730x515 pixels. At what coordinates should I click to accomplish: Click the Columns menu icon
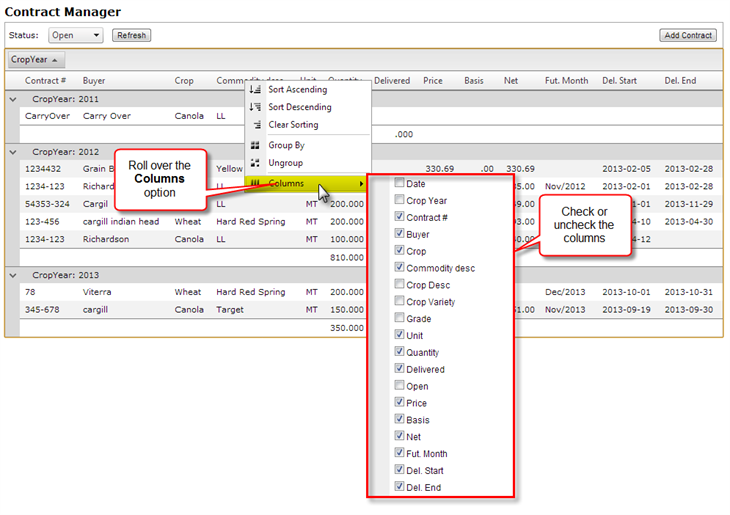[x=256, y=184]
